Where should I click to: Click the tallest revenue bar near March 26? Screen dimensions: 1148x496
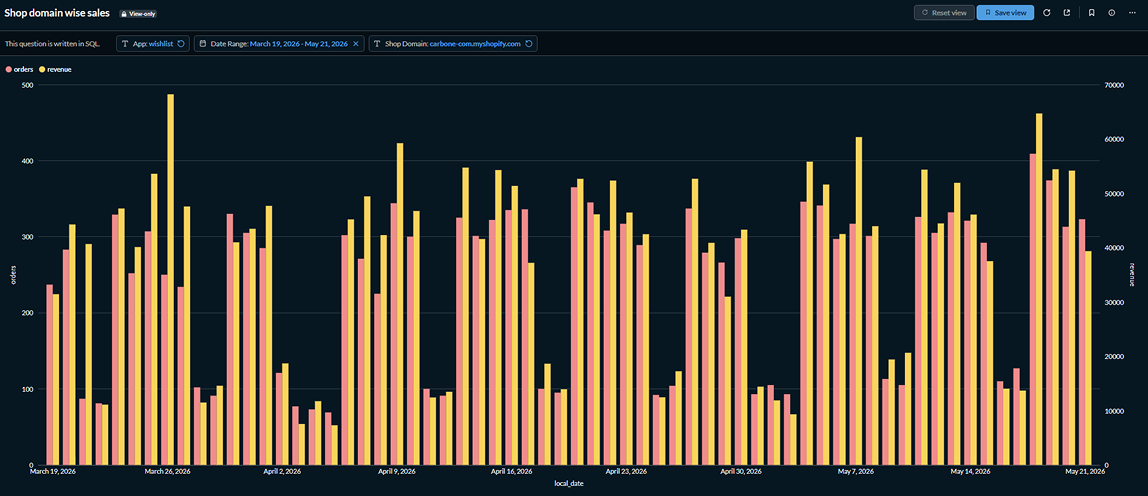coord(171,279)
